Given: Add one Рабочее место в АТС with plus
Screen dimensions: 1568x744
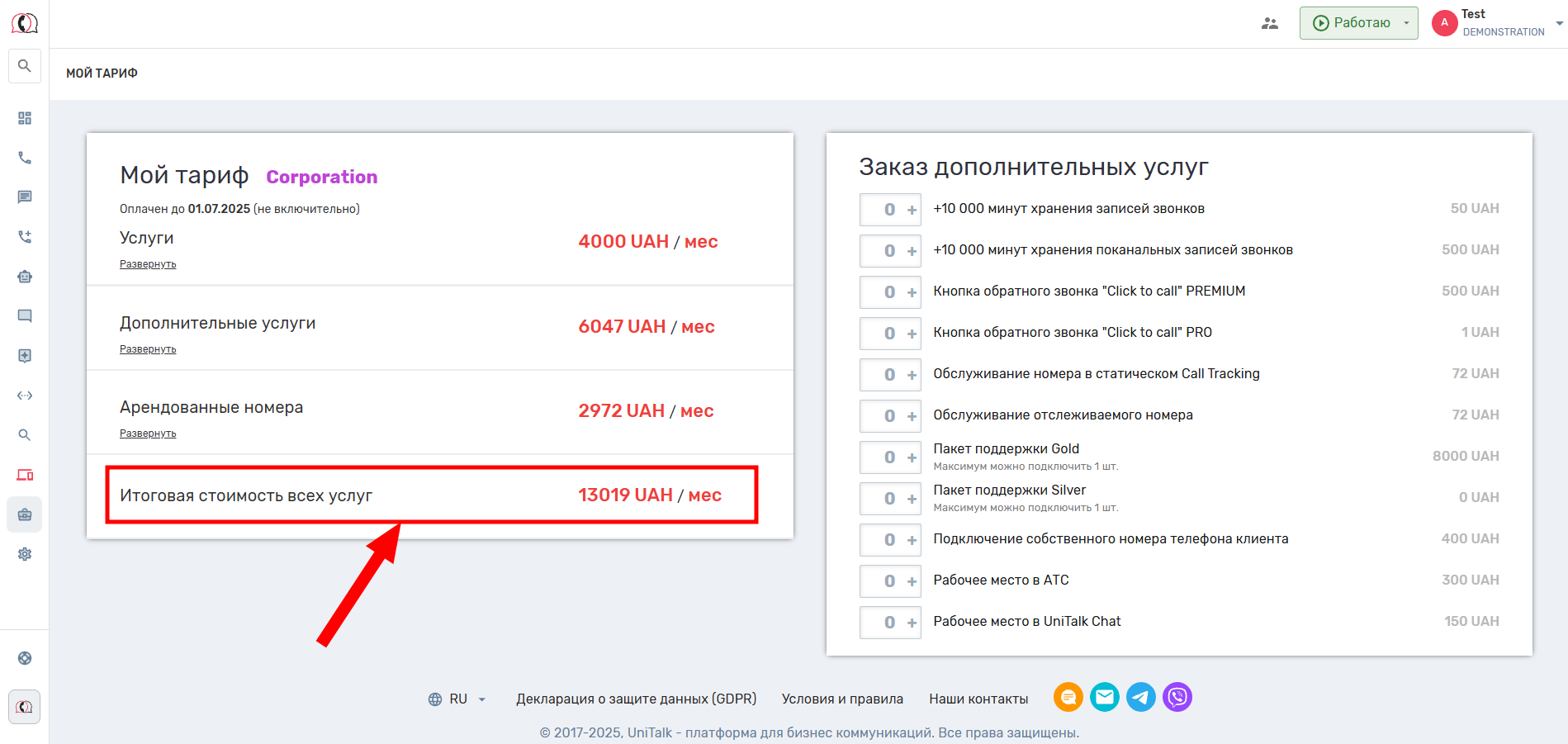Looking at the screenshot, I should click(x=912, y=581).
